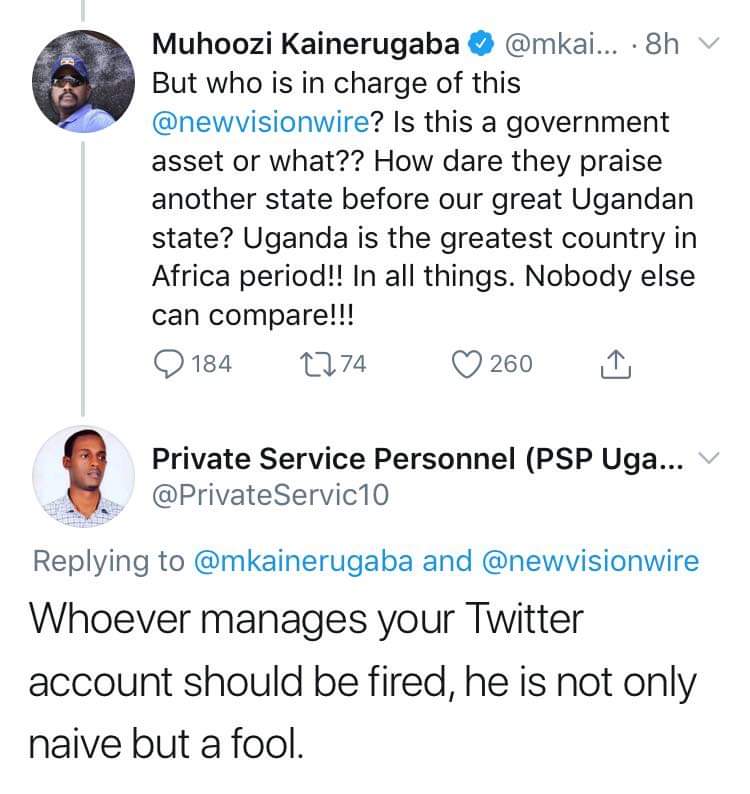Expand the chevron menu on Muhoozi's tweet

pyautogui.click(x=708, y=43)
